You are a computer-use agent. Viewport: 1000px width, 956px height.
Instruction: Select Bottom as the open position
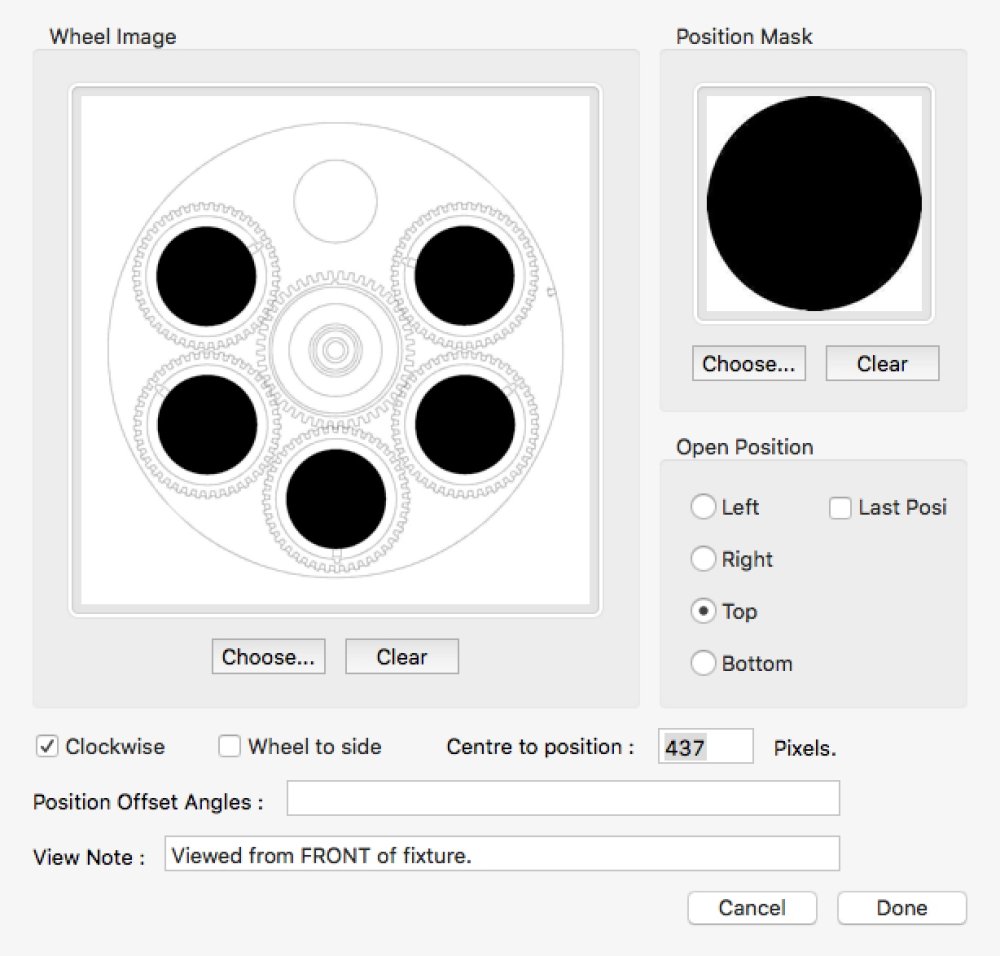tap(704, 663)
